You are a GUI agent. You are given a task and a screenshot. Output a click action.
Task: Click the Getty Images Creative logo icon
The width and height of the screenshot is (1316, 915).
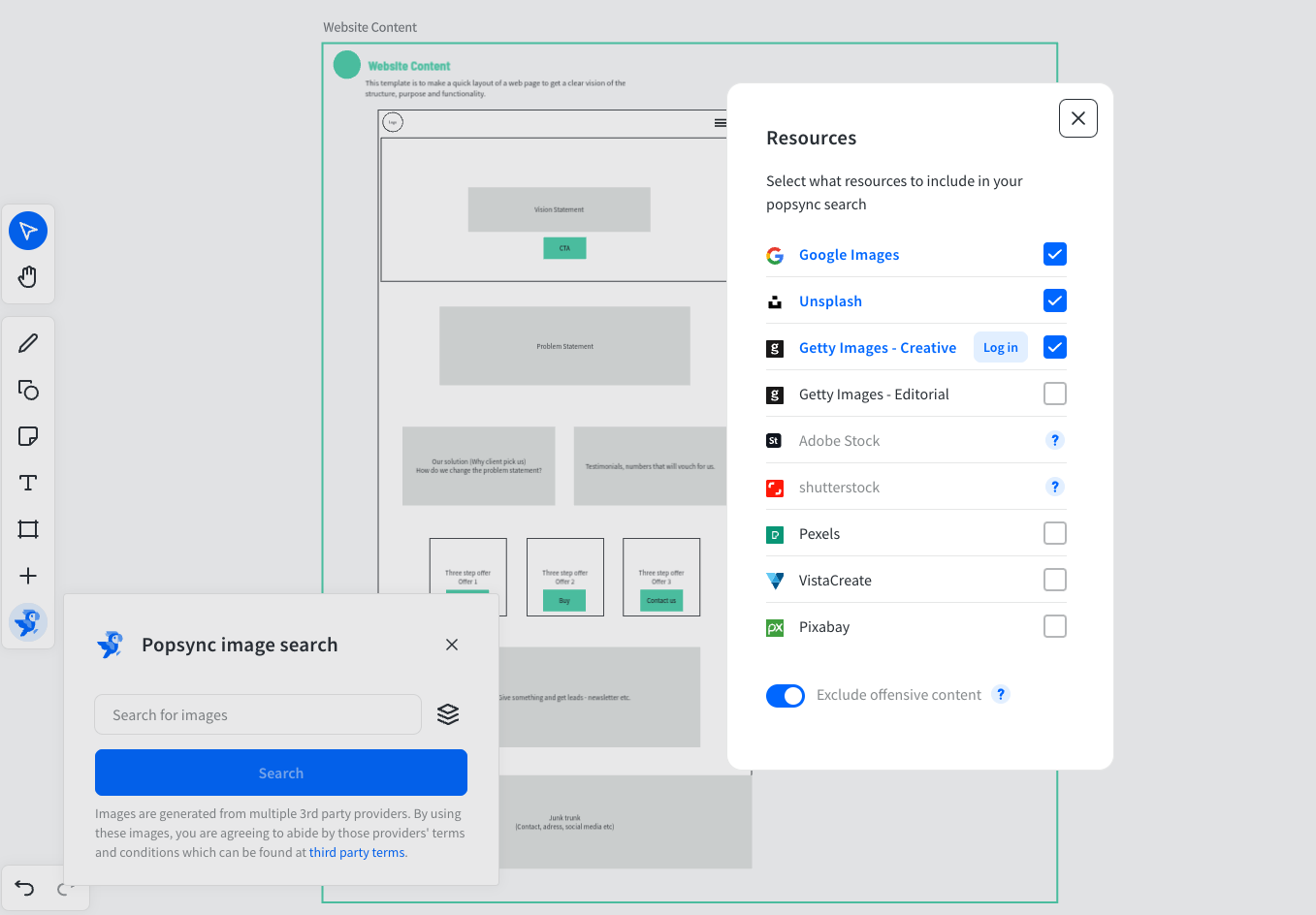click(x=775, y=348)
